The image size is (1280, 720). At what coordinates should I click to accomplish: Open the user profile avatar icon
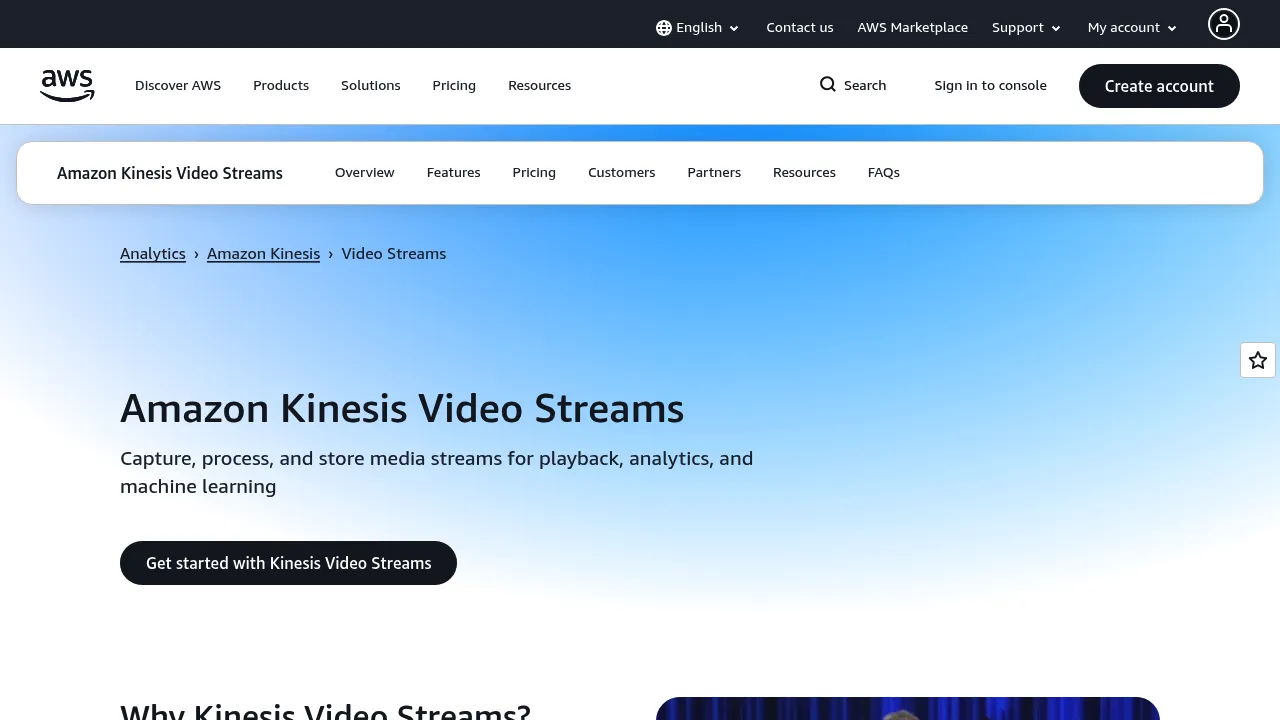[x=1223, y=24]
